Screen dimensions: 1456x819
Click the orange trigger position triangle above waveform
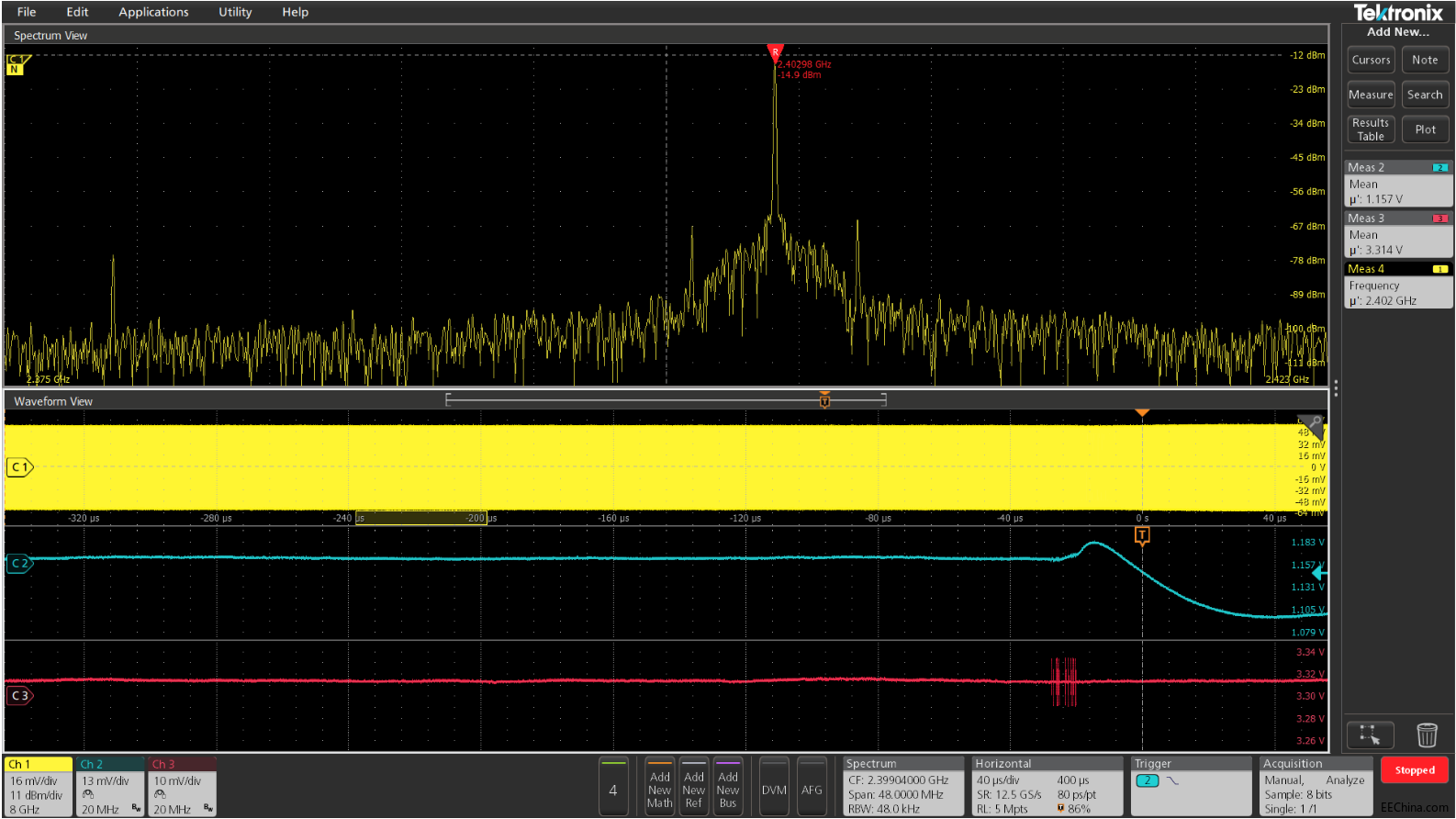1142,413
